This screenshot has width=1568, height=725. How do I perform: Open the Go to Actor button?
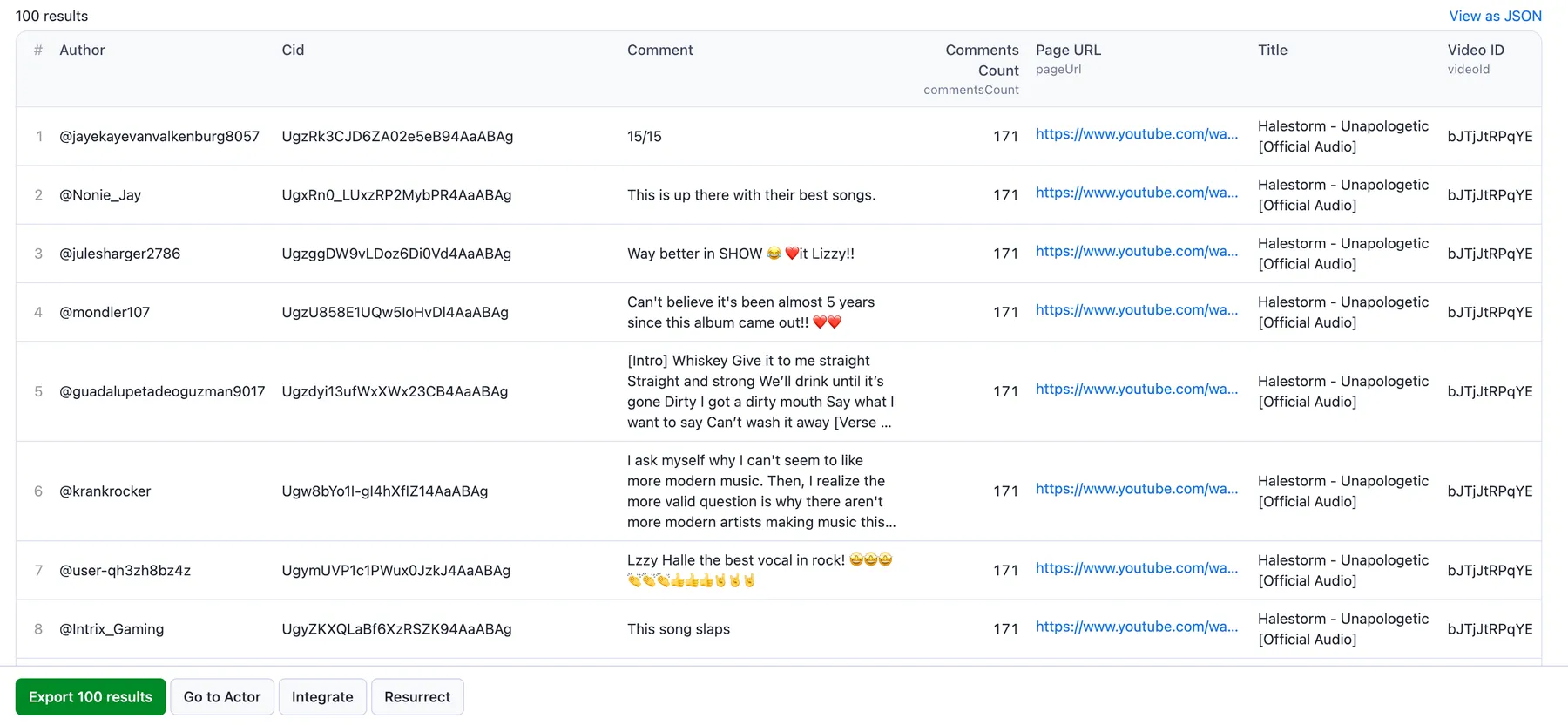[x=222, y=697]
